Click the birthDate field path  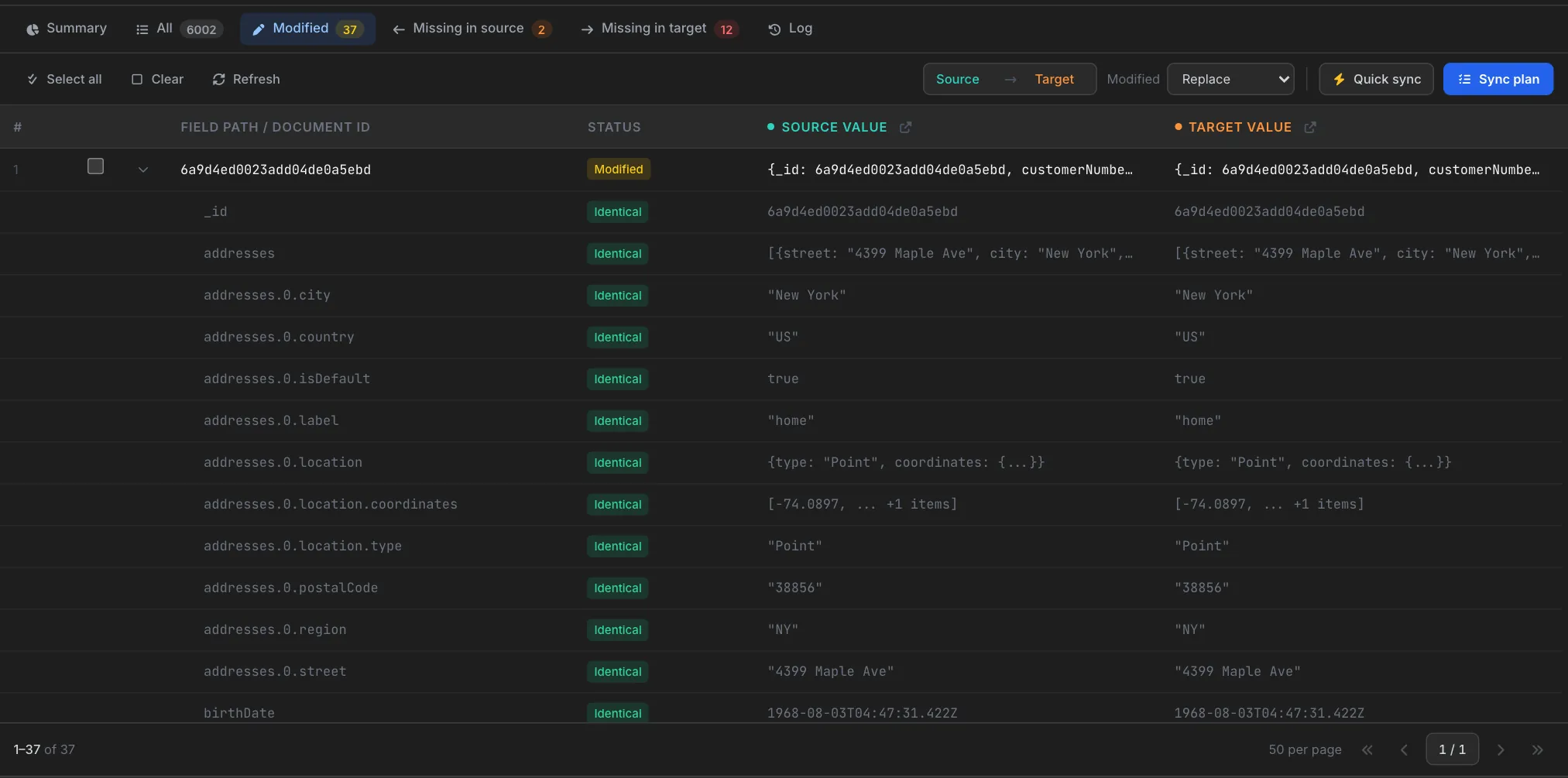coord(239,713)
